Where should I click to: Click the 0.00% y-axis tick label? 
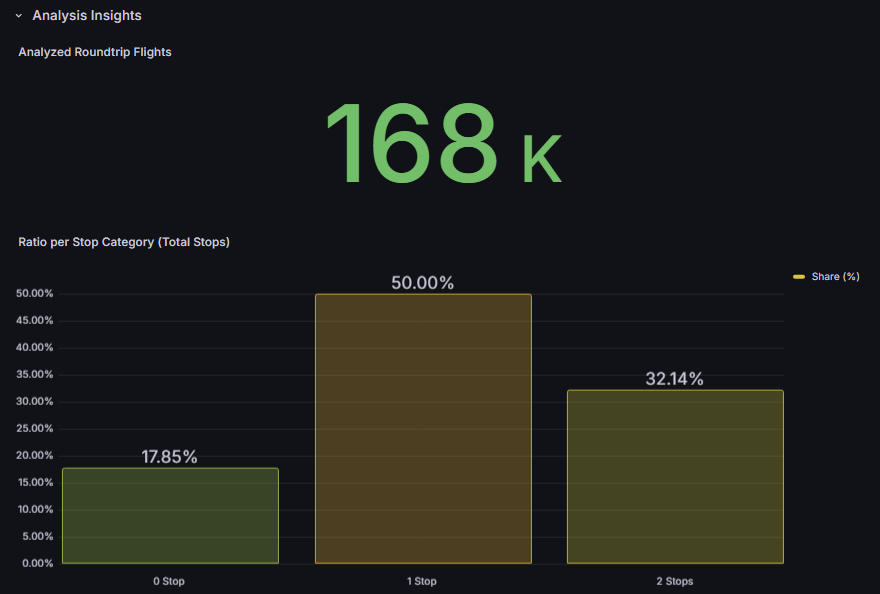pyautogui.click(x=37, y=564)
